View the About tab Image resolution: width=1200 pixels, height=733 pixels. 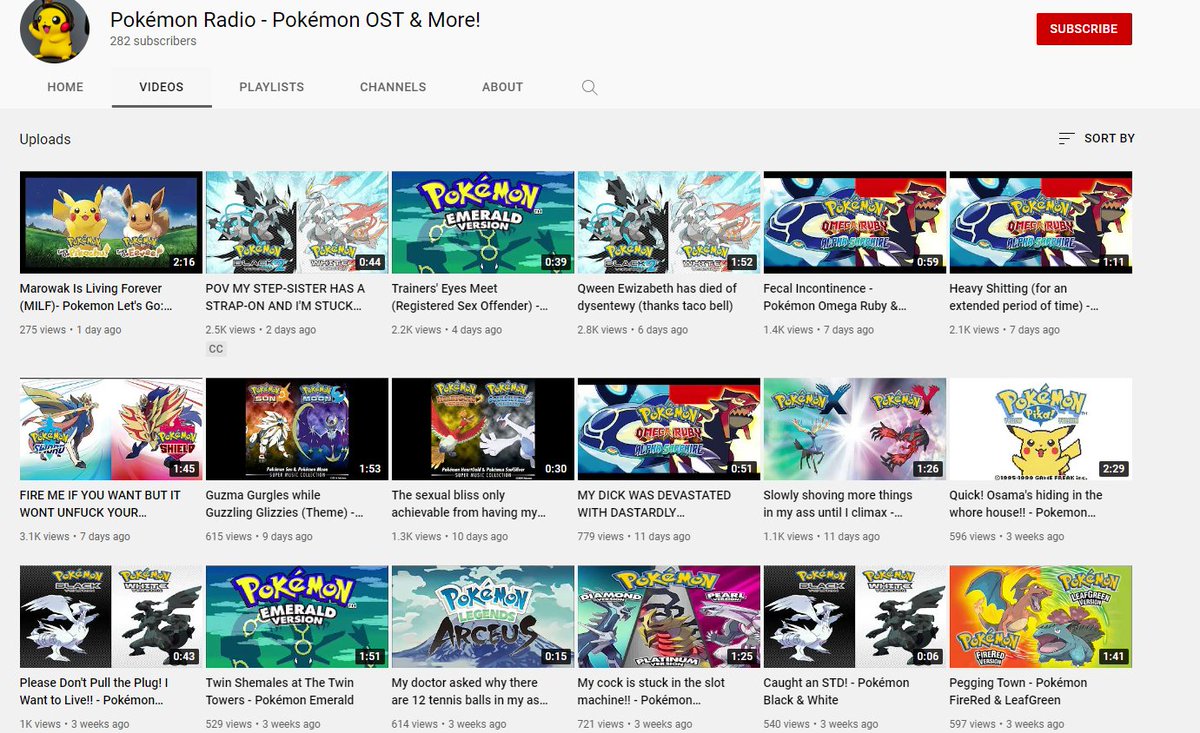(502, 87)
